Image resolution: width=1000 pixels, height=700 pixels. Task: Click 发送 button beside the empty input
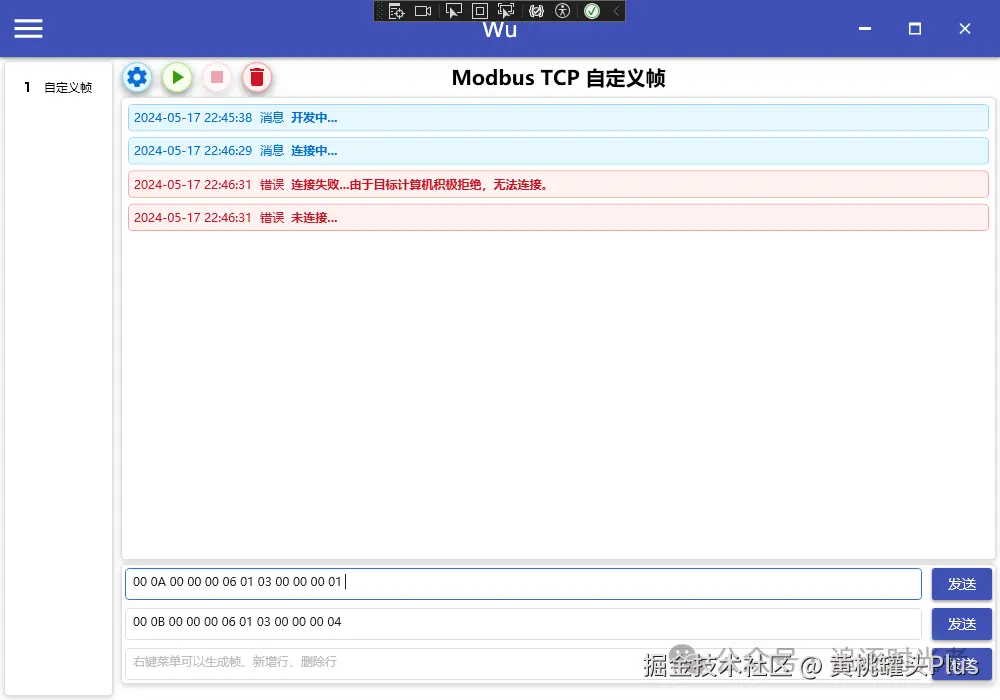(961, 664)
